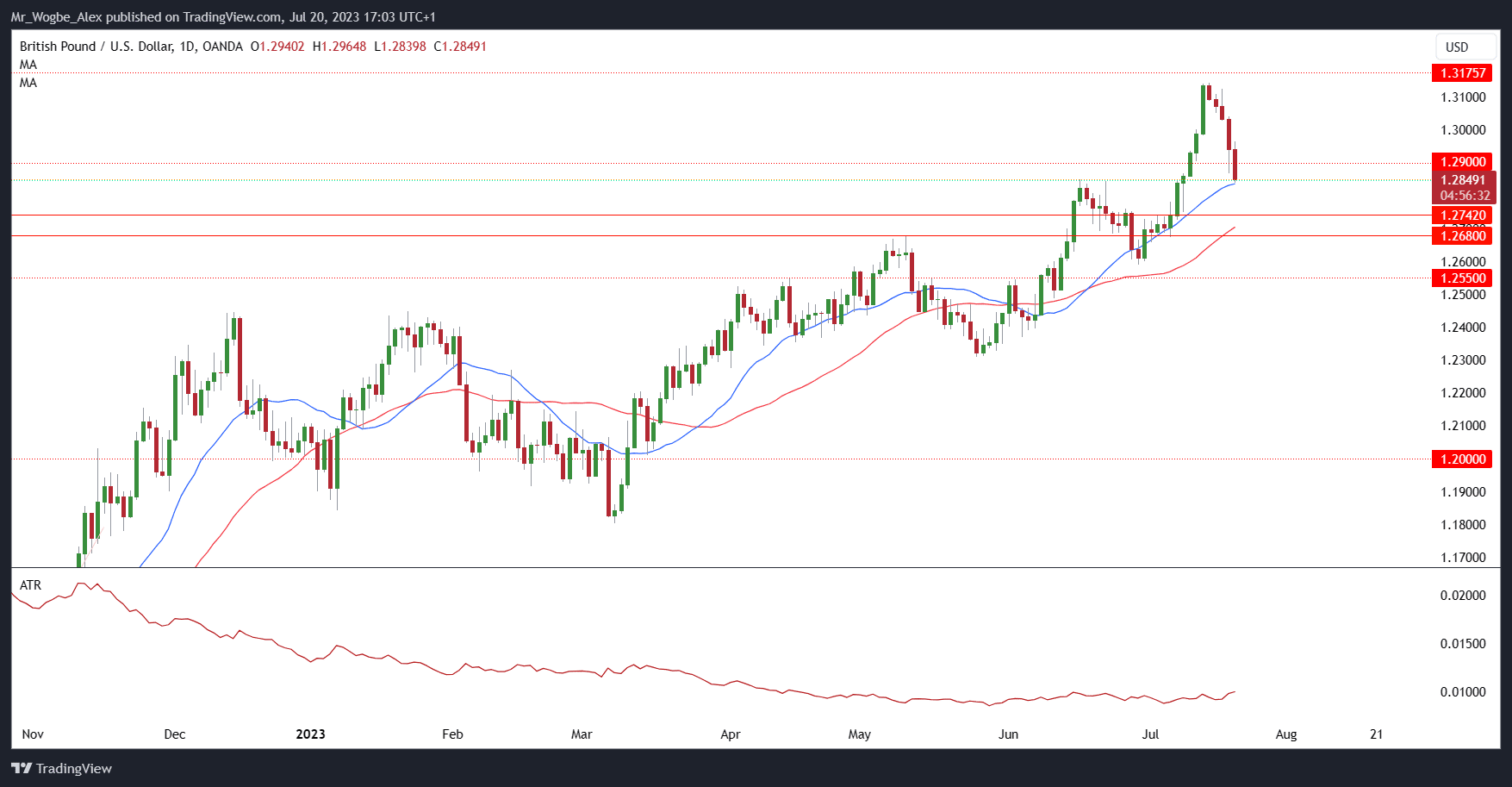Screen dimensions: 1512x787
Task: Click the 1.31757 price level label
Action: tap(1462, 73)
